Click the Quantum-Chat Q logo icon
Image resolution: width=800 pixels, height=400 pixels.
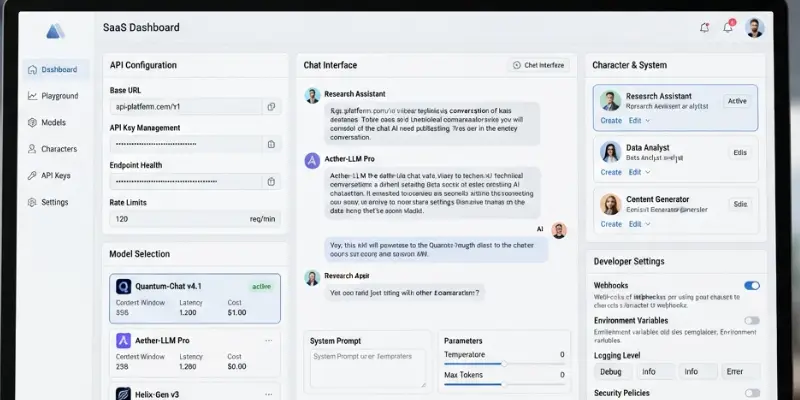[123, 286]
